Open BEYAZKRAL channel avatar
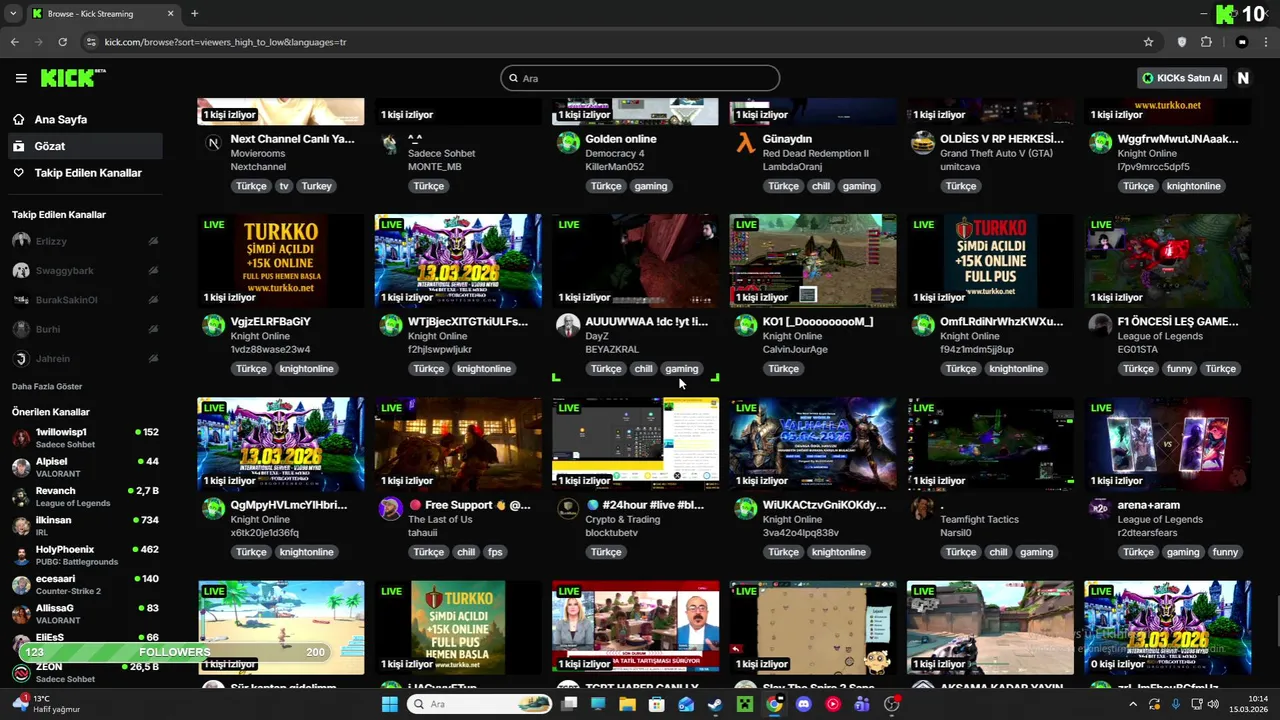1280x720 pixels. point(568,325)
